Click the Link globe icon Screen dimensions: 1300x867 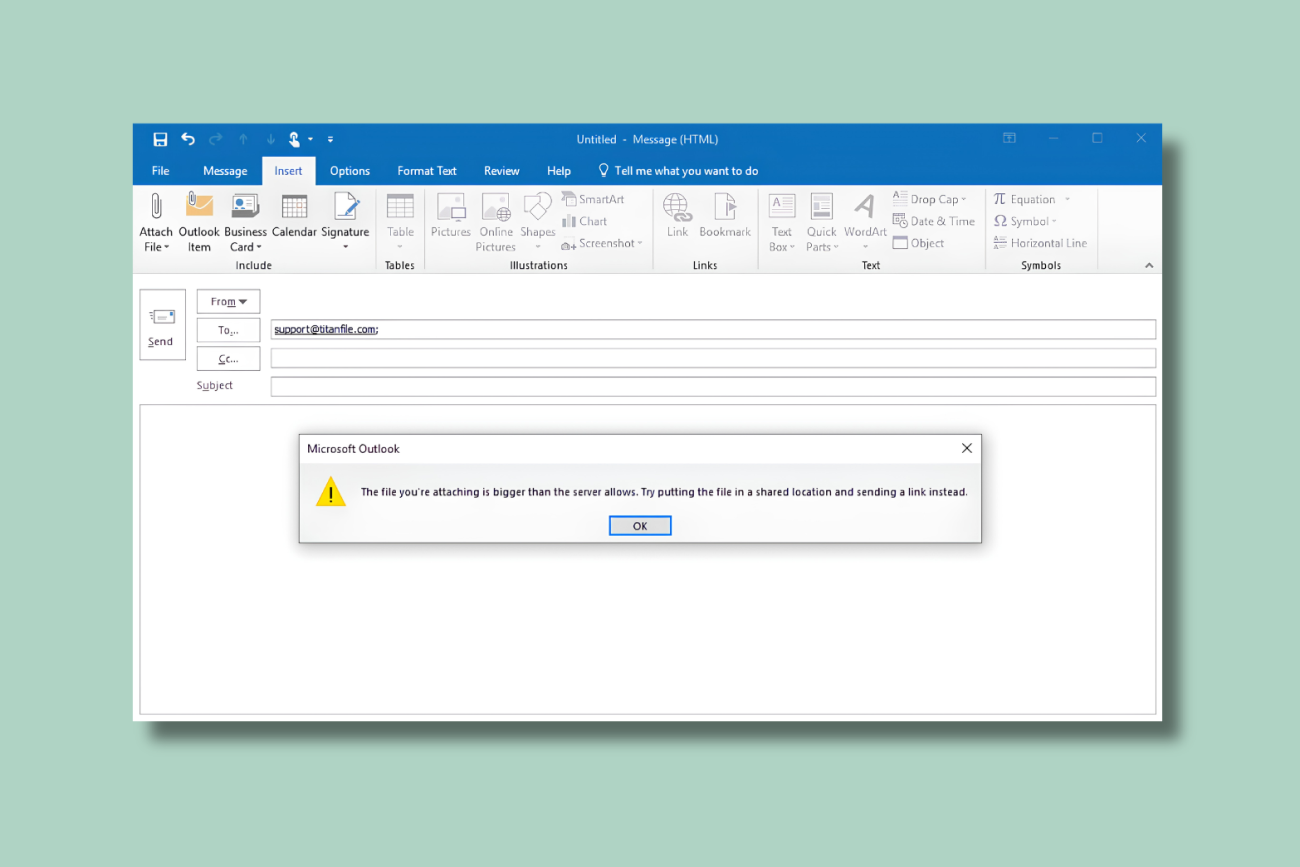pyautogui.click(x=677, y=206)
